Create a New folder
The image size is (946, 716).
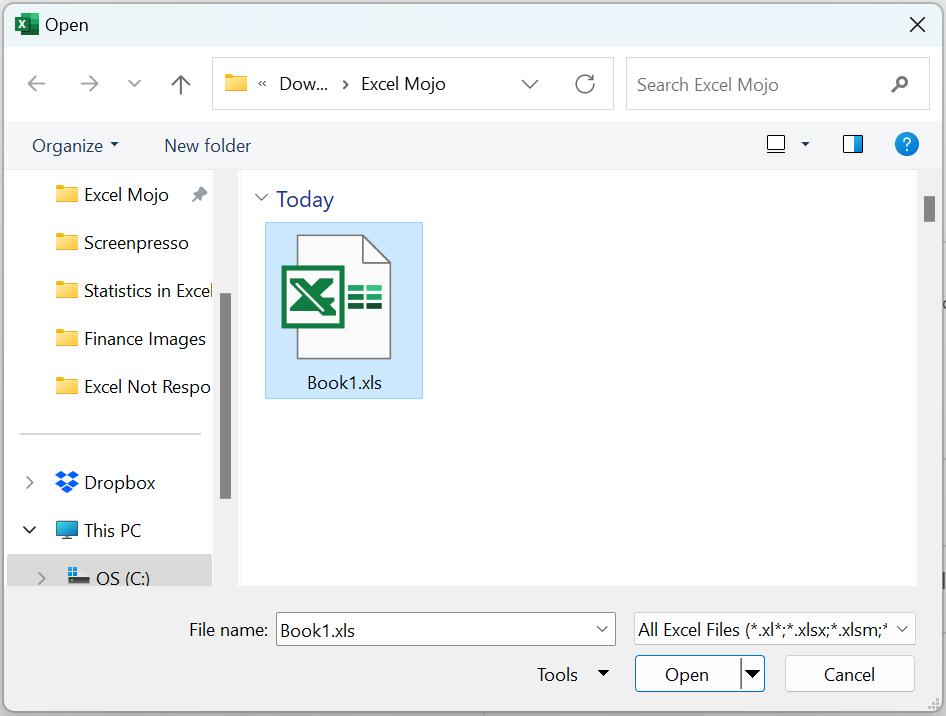point(208,146)
